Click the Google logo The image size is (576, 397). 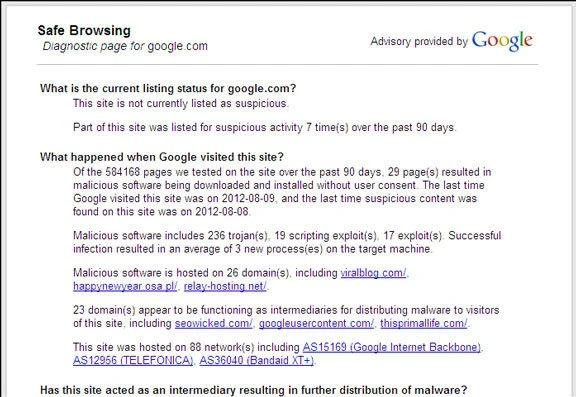pyautogui.click(x=502, y=41)
